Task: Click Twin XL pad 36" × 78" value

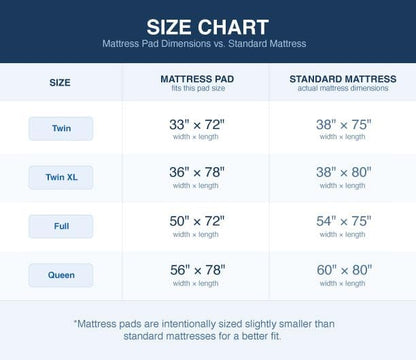Action: coord(197,172)
